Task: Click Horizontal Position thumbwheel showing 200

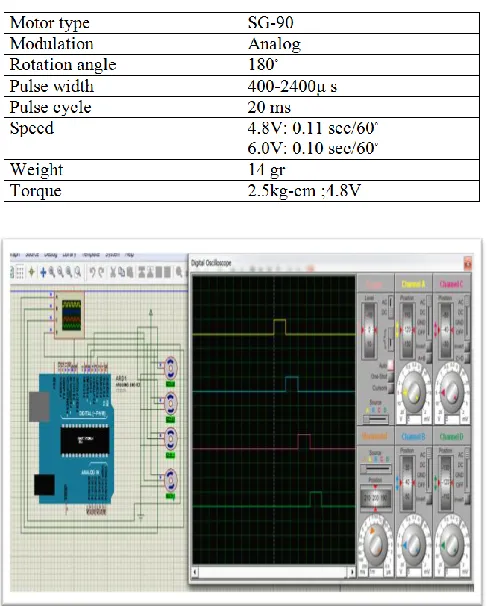Action: (x=376, y=498)
